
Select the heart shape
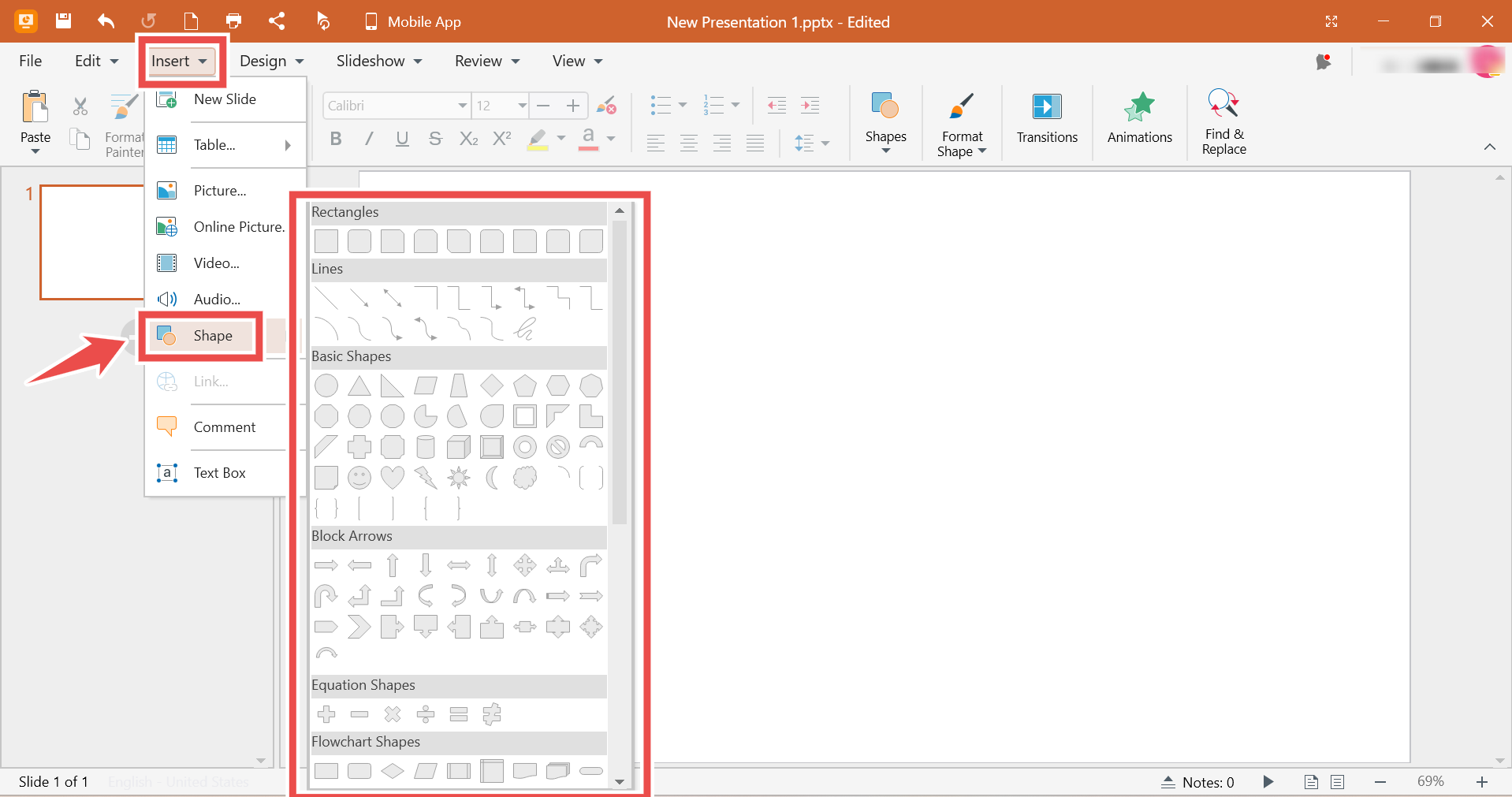(393, 477)
